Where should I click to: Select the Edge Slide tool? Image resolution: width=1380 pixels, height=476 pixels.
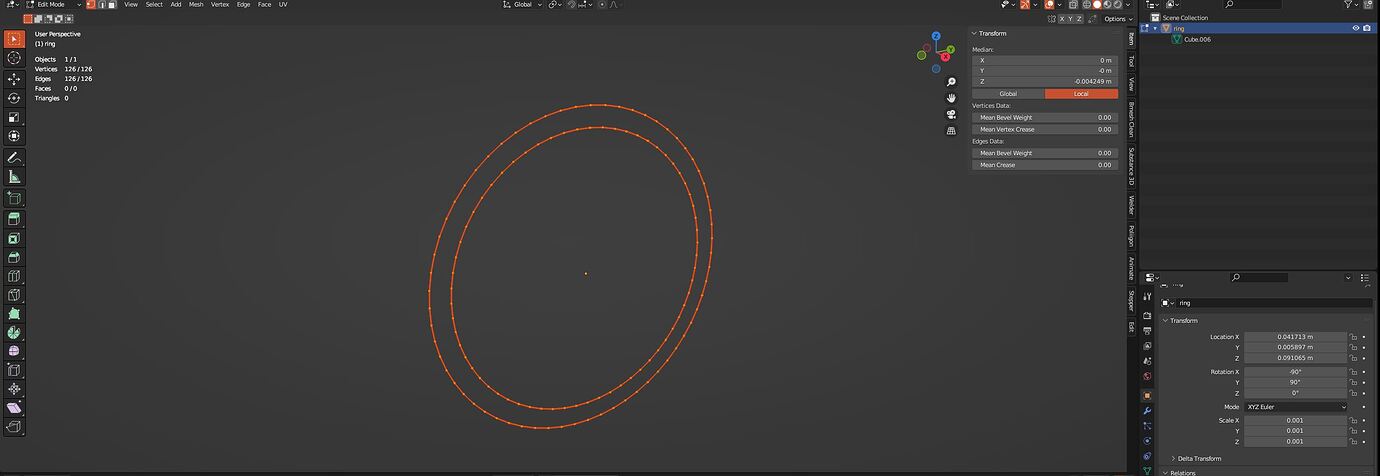point(14,371)
